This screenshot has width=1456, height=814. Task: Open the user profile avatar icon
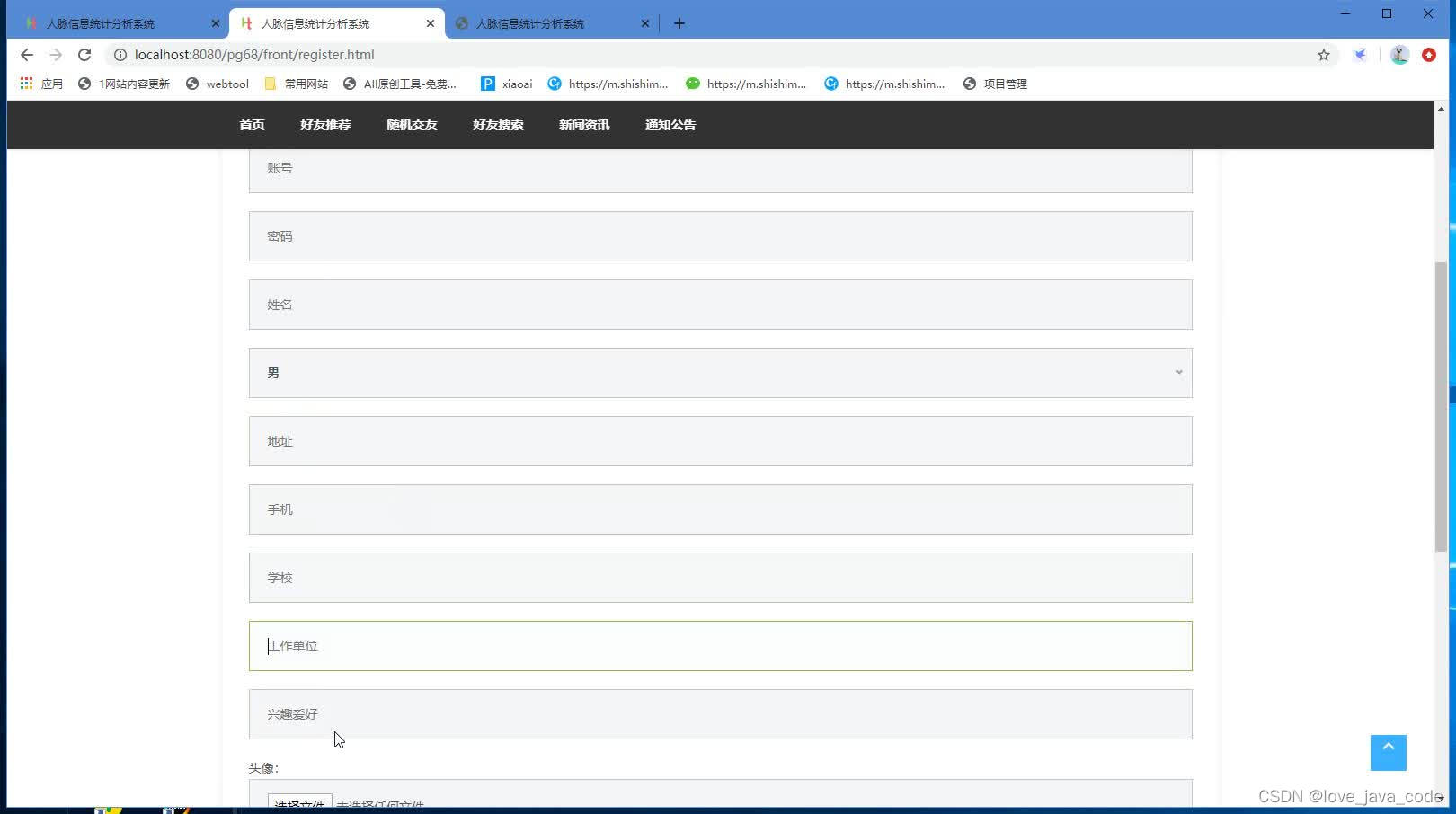[x=1399, y=55]
